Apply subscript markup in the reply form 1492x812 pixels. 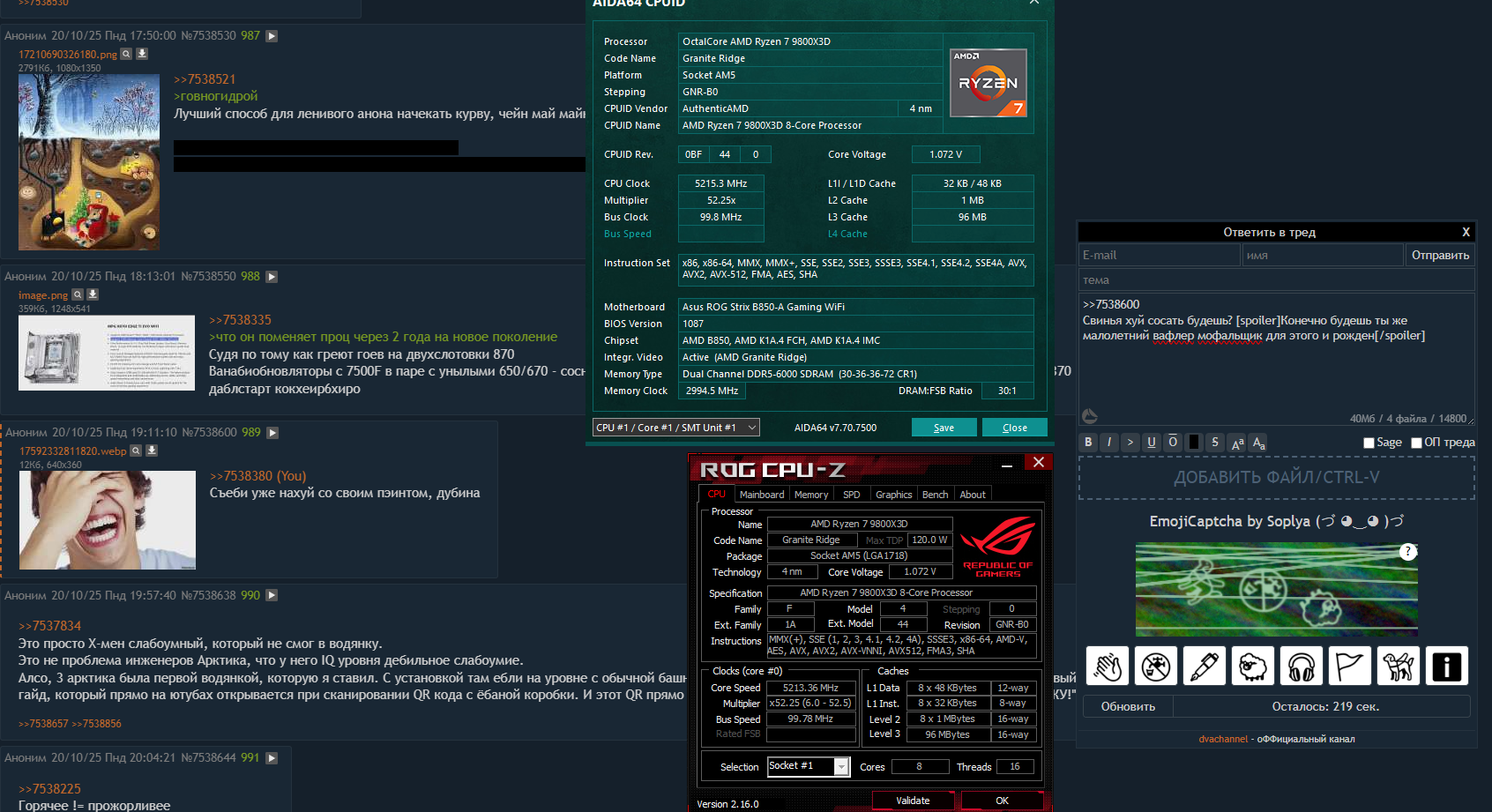(x=1258, y=443)
